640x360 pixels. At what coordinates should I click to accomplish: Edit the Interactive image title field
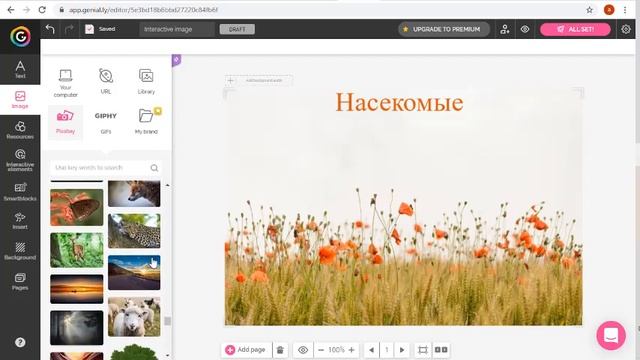[x=176, y=29]
